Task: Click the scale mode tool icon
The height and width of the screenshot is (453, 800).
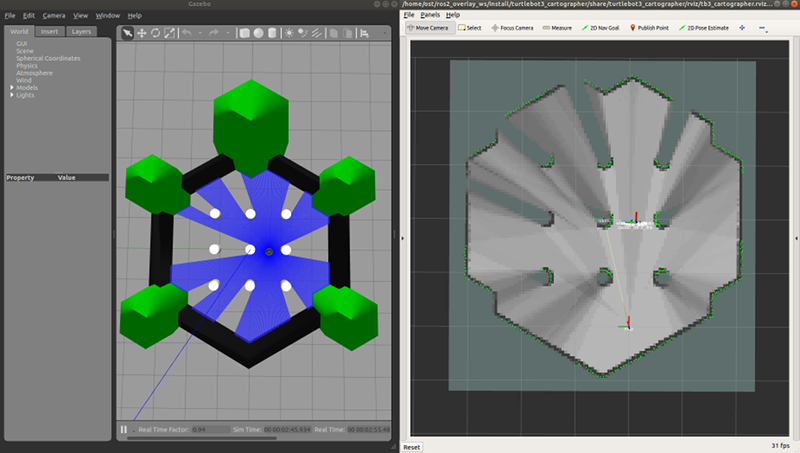Action: [168, 33]
